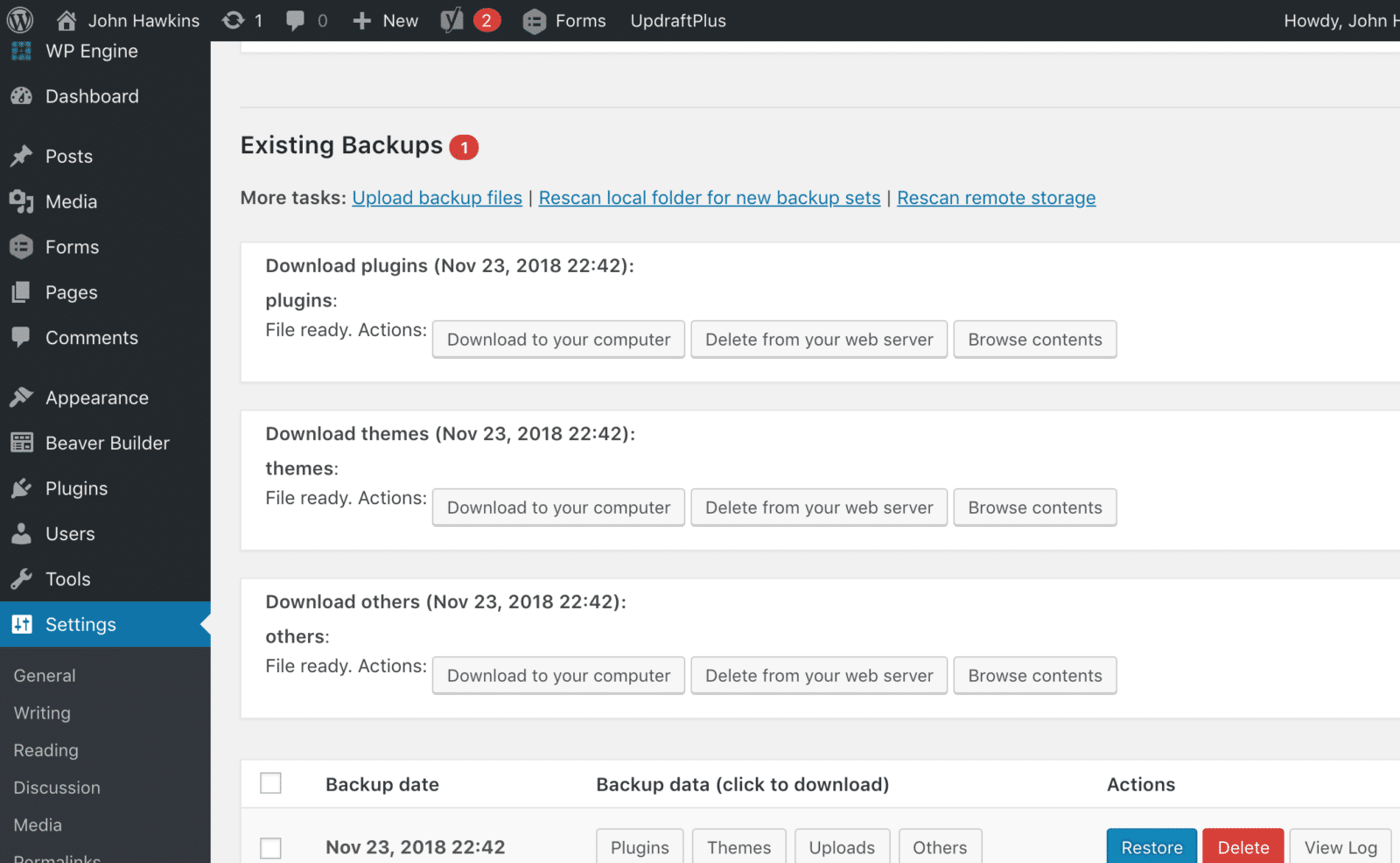Browse contents of the themes backup

pos(1034,508)
